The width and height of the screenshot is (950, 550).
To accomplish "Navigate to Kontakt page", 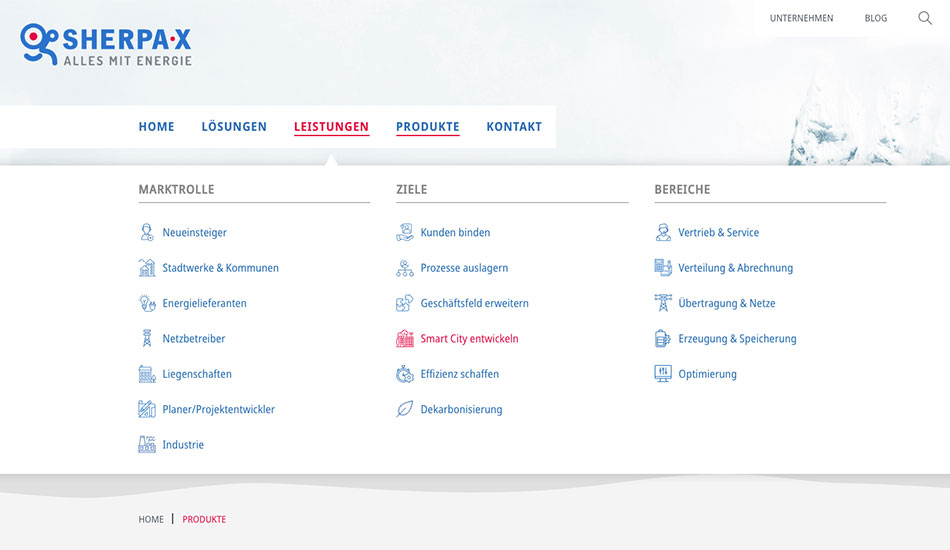I will (514, 127).
